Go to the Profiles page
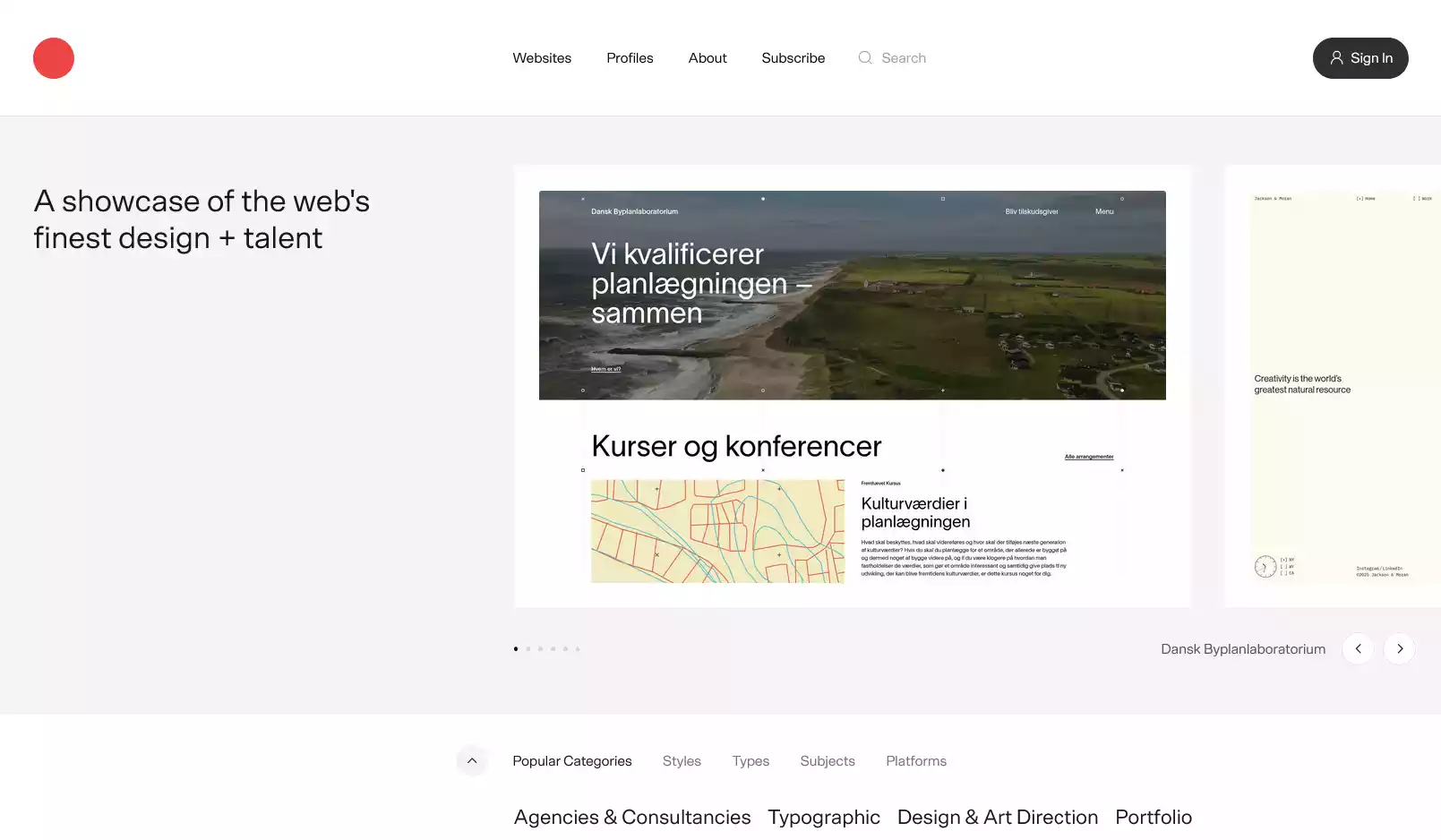Screen dimensions: 1441x840 pyautogui.click(x=630, y=58)
